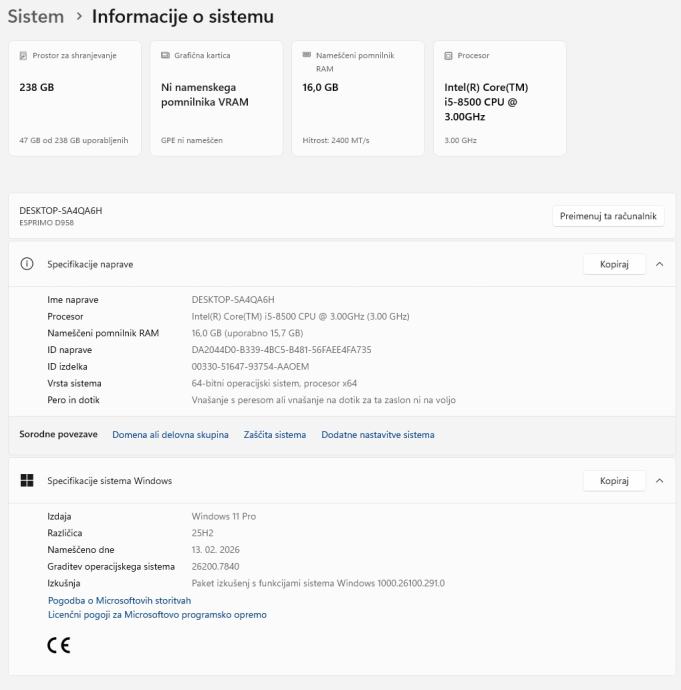681x690 pixels.
Task: Click the Informacije o sistemu page title
Action: pos(183,17)
